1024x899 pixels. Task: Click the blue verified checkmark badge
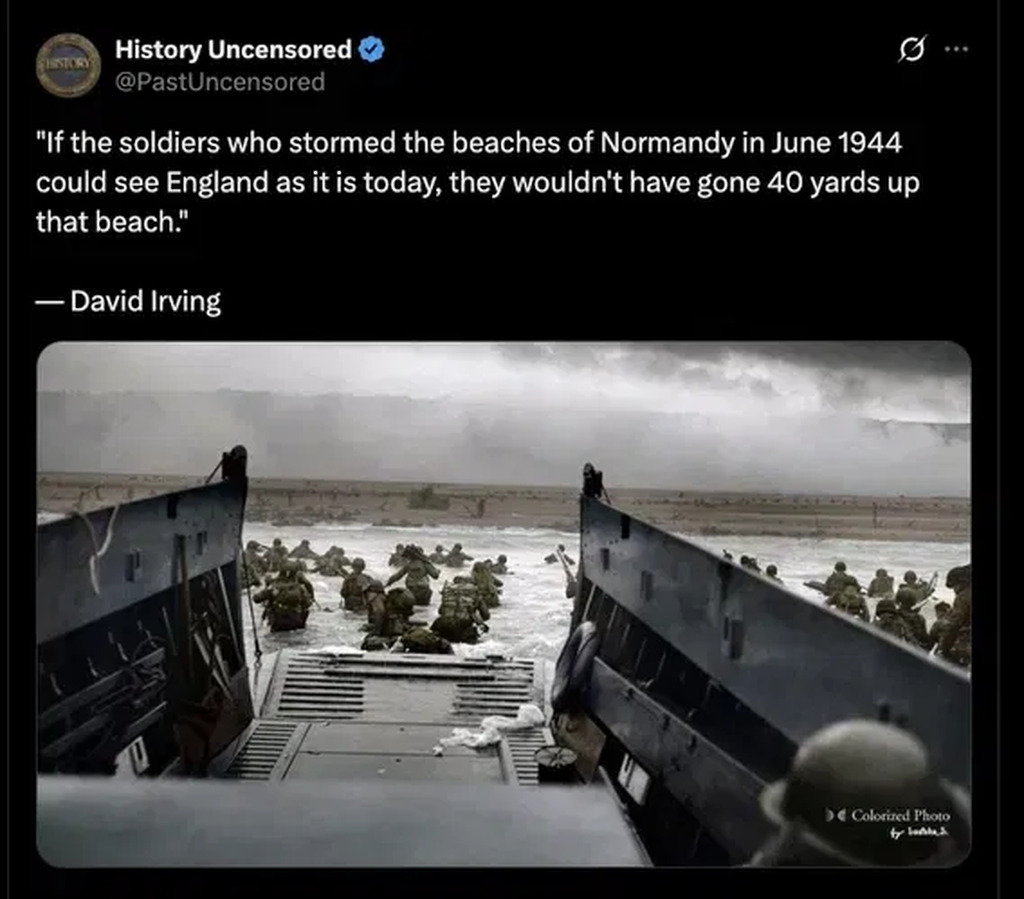tap(372, 50)
